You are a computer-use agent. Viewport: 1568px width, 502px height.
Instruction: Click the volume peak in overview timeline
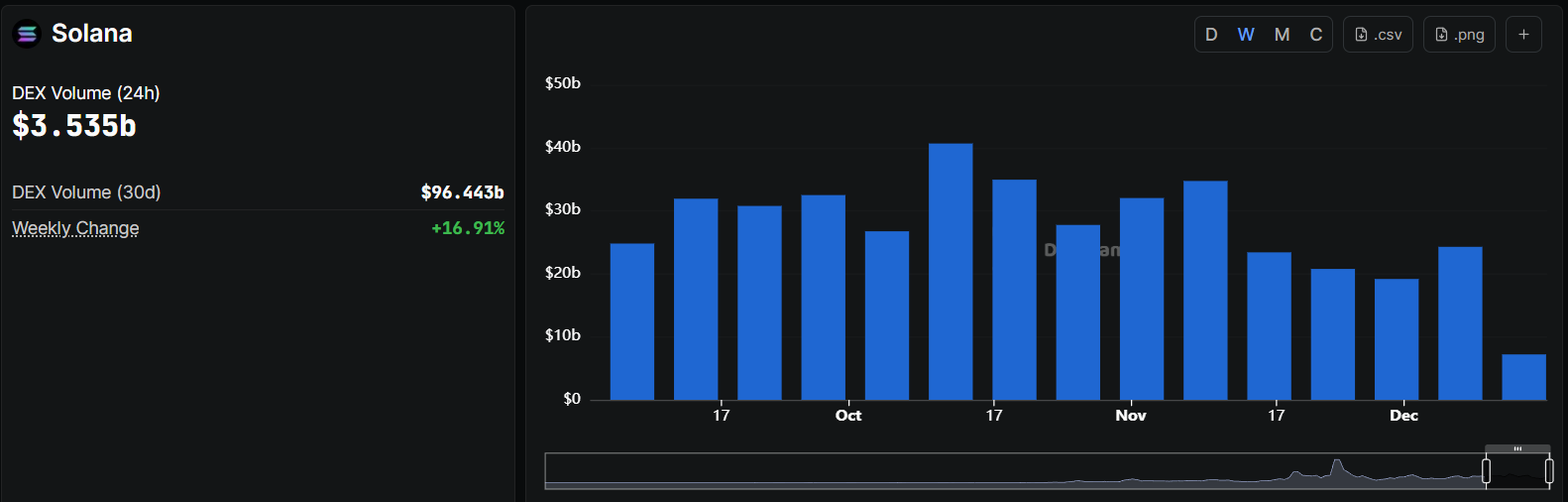1336,464
